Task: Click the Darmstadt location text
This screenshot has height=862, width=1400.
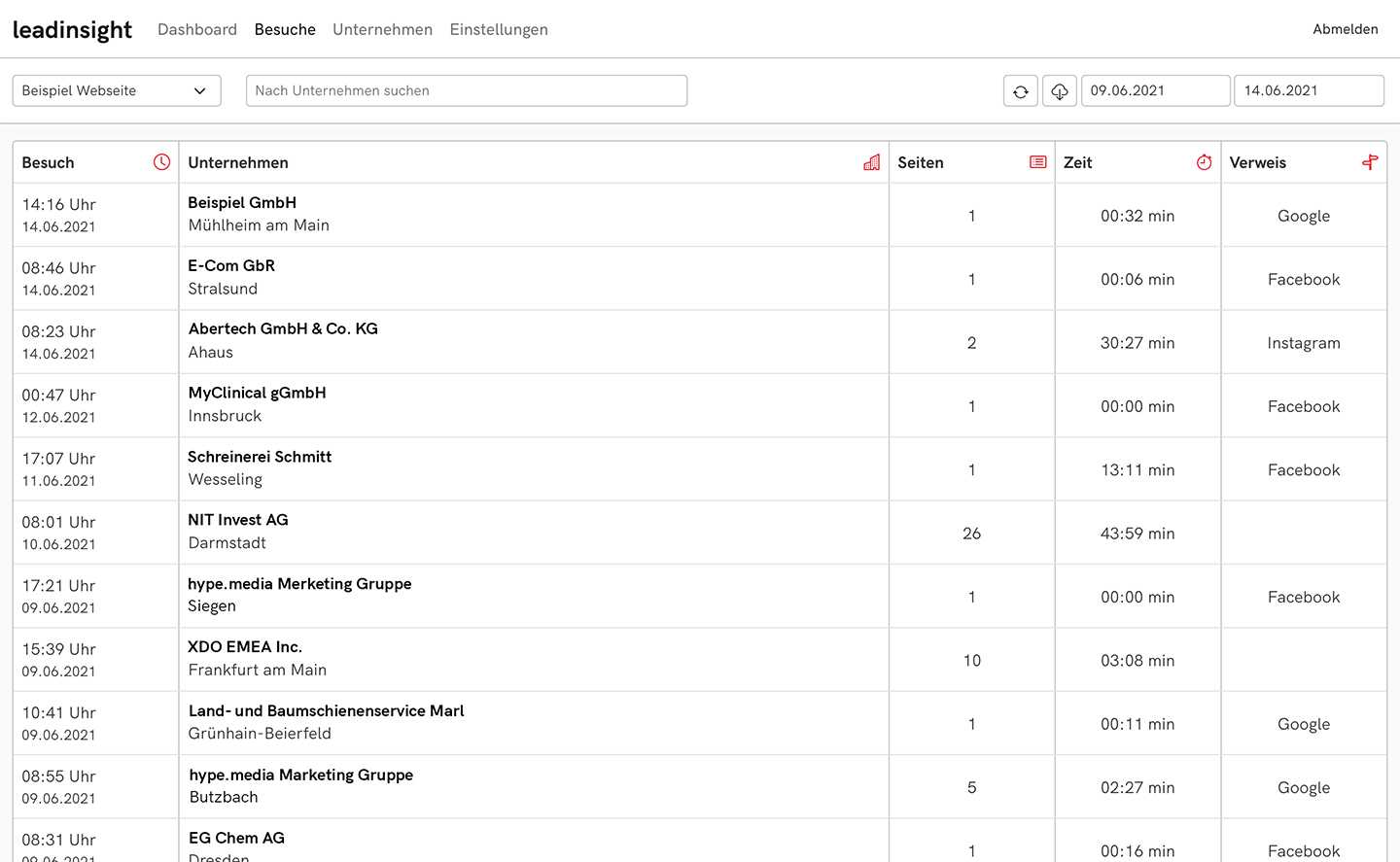Action: (227, 542)
